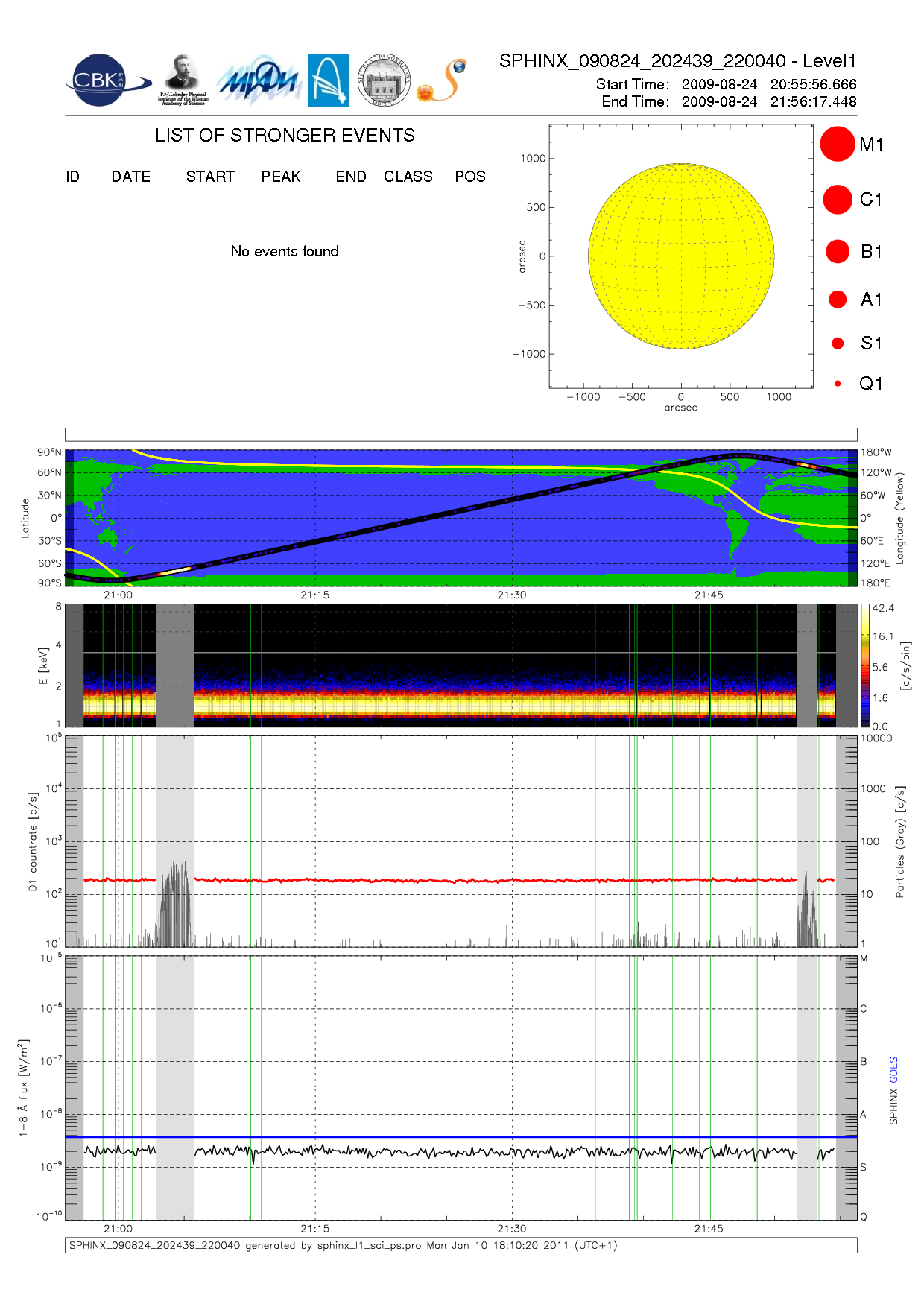Click the small Q1 red legend dot

pos(838,384)
